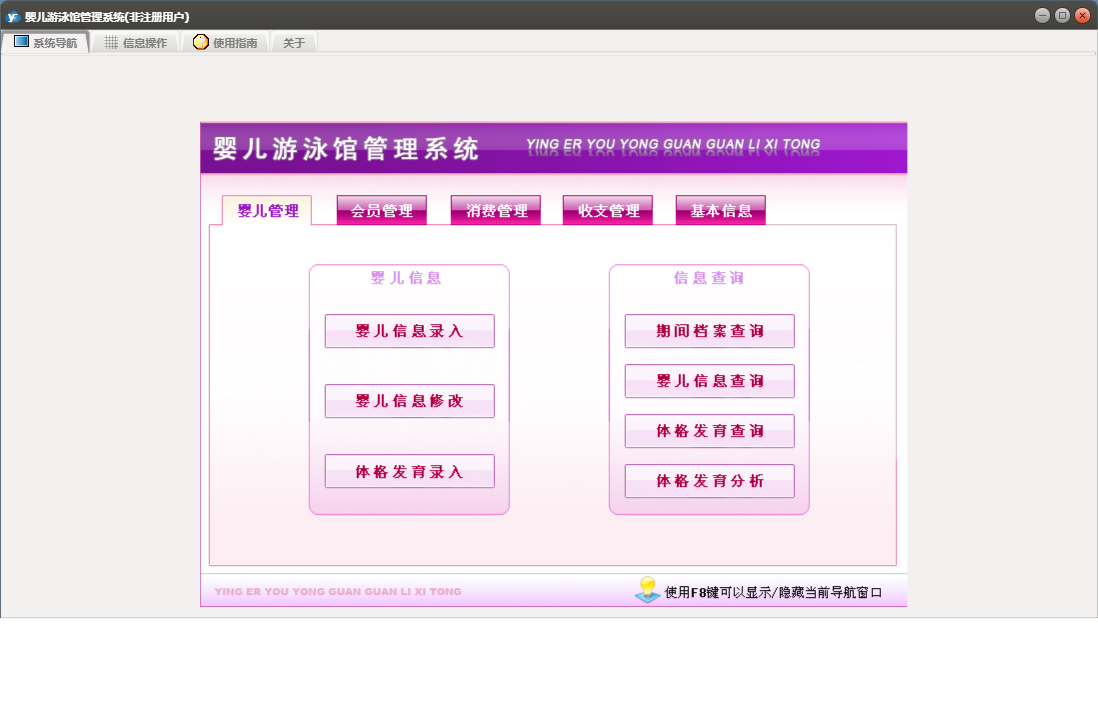The image size is (1098, 713).
Task: Open the 系统导航 menu tab
Action: [46, 43]
